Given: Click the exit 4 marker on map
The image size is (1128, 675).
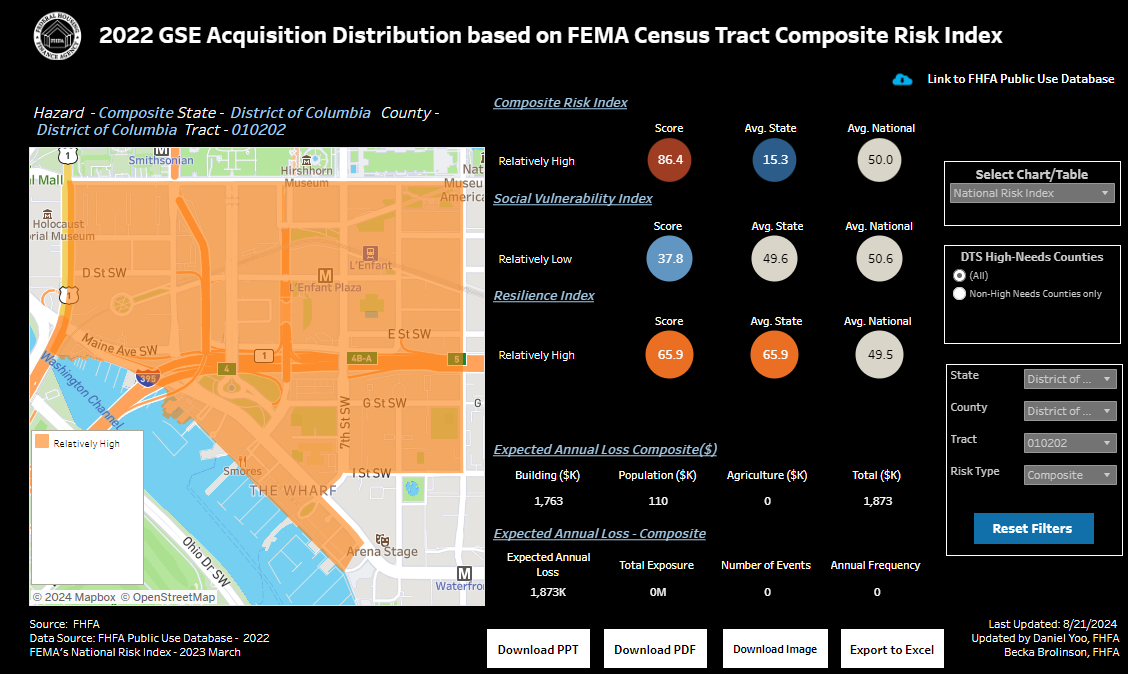Looking at the screenshot, I should pyautogui.click(x=227, y=368).
